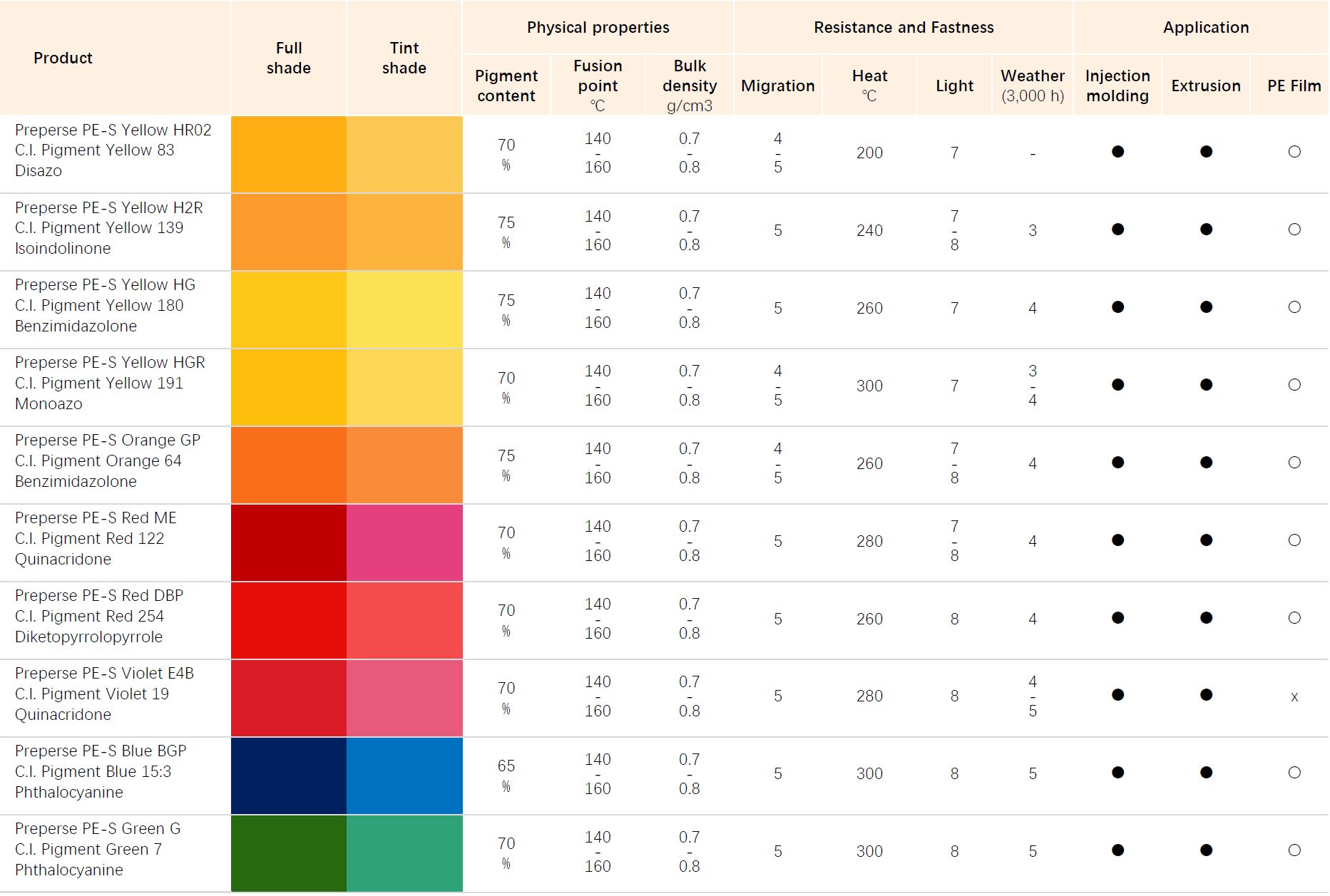
Task: Click the PE Film column header
Action: (x=1294, y=86)
